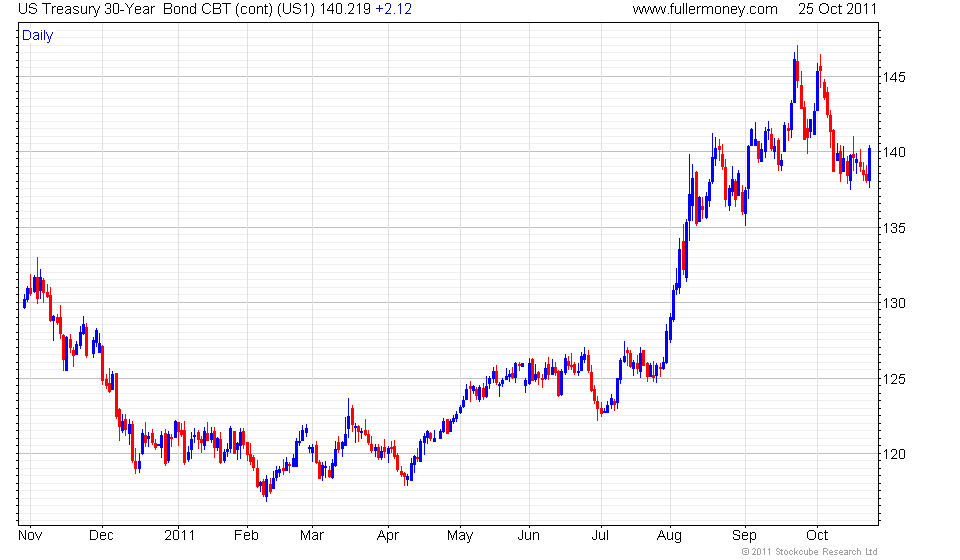Click the '145' y-axis label
The height and width of the screenshot is (560, 960).
[894, 77]
